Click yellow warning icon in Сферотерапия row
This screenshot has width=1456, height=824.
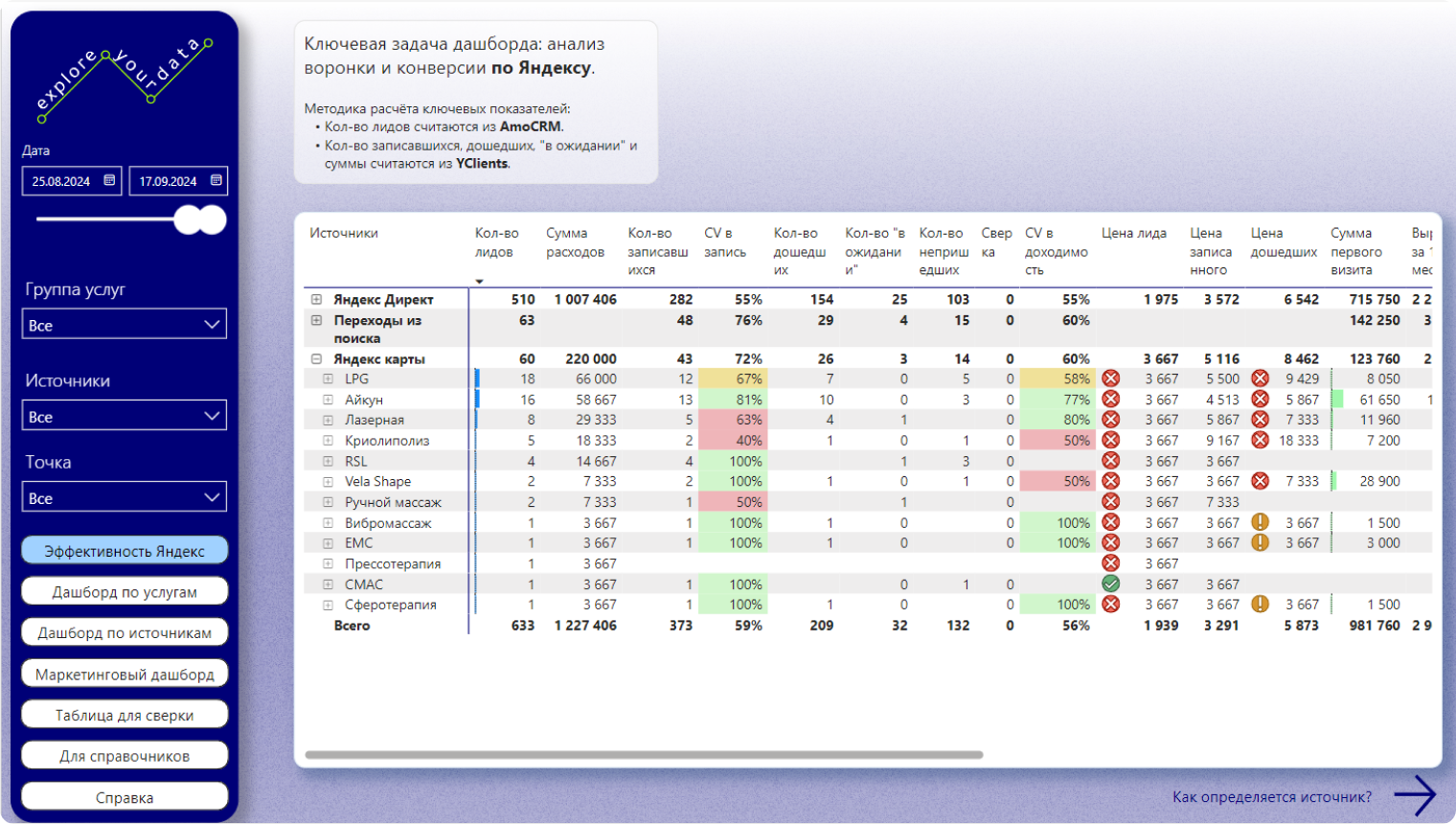click(x=1261, y=604)
